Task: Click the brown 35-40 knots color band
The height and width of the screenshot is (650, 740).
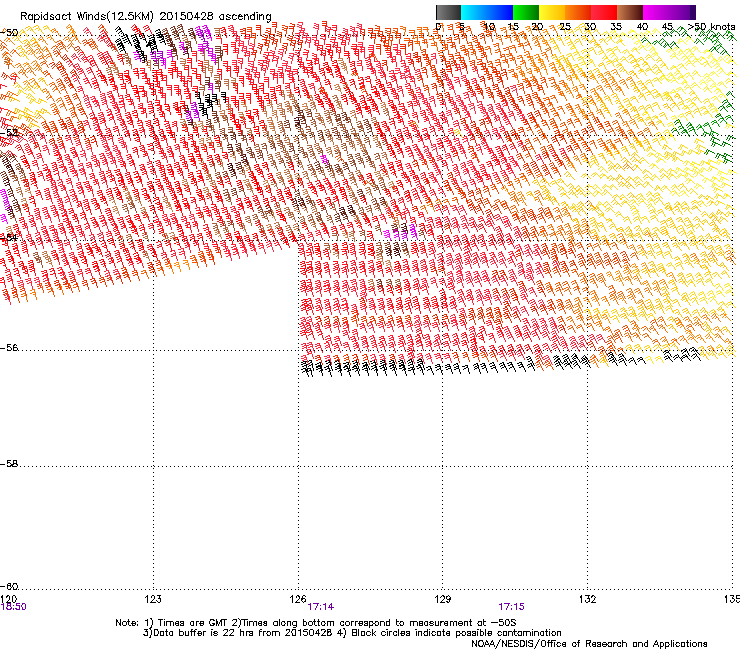Action: point(630,12)
